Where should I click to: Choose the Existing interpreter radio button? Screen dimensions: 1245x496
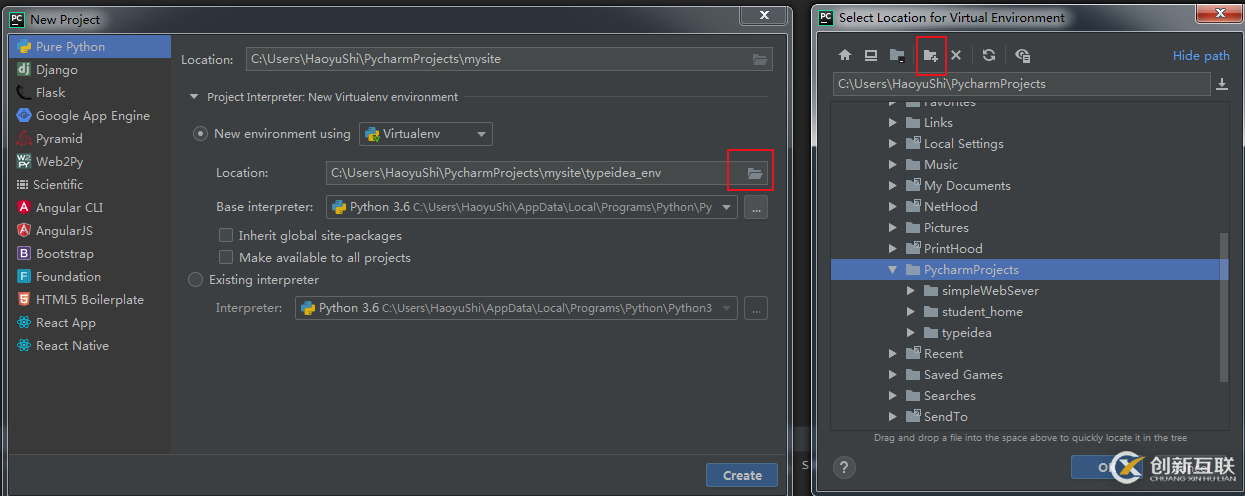tap(196, 280)
